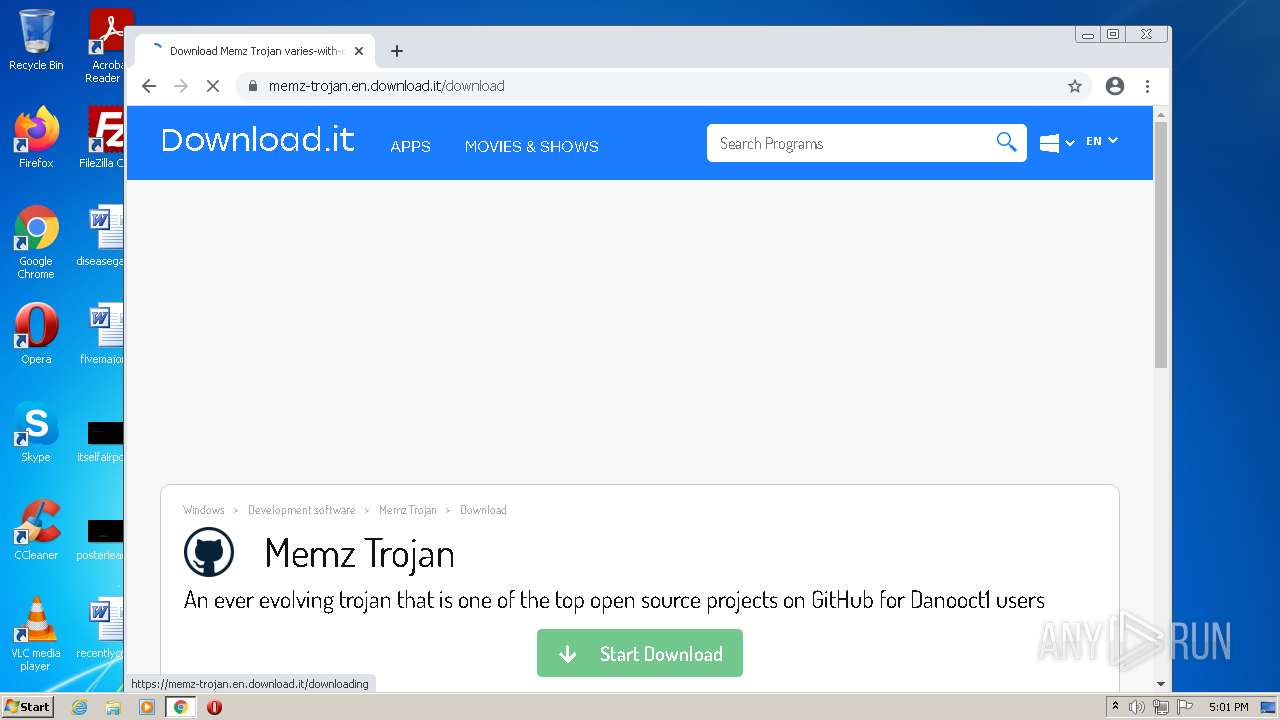
Task: Click the Chrome taskbar button
Action: (181, 707)
